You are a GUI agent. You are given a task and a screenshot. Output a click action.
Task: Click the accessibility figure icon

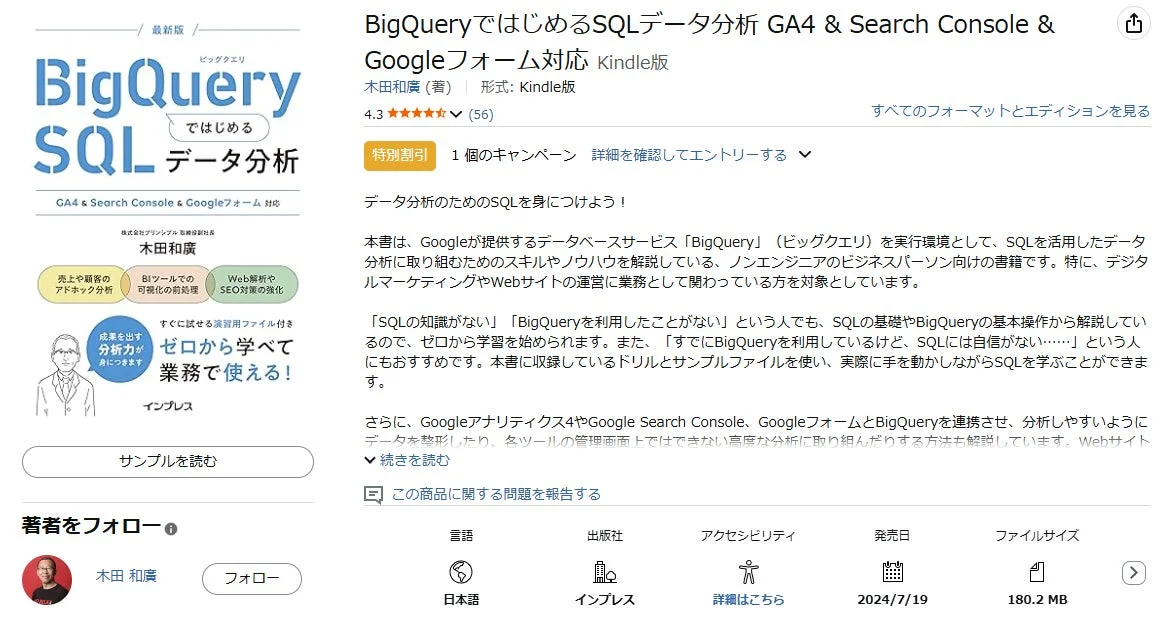pos(747,572)
